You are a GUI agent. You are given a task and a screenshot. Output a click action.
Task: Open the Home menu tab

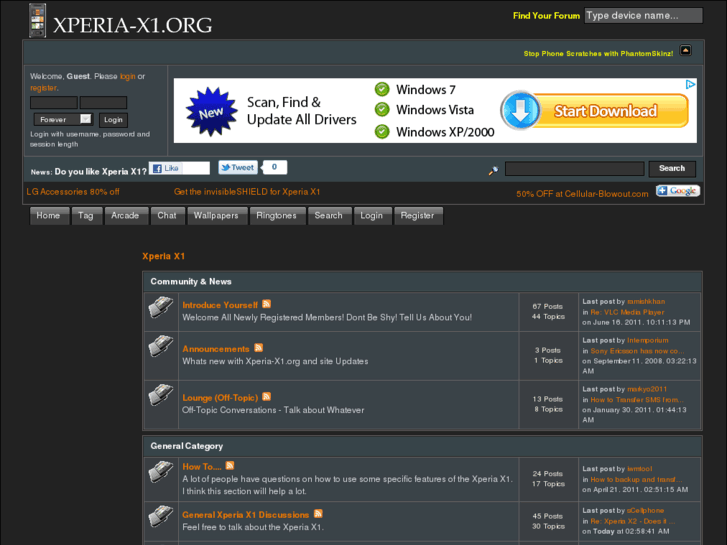pyautogui.click(x=48, y=216)
